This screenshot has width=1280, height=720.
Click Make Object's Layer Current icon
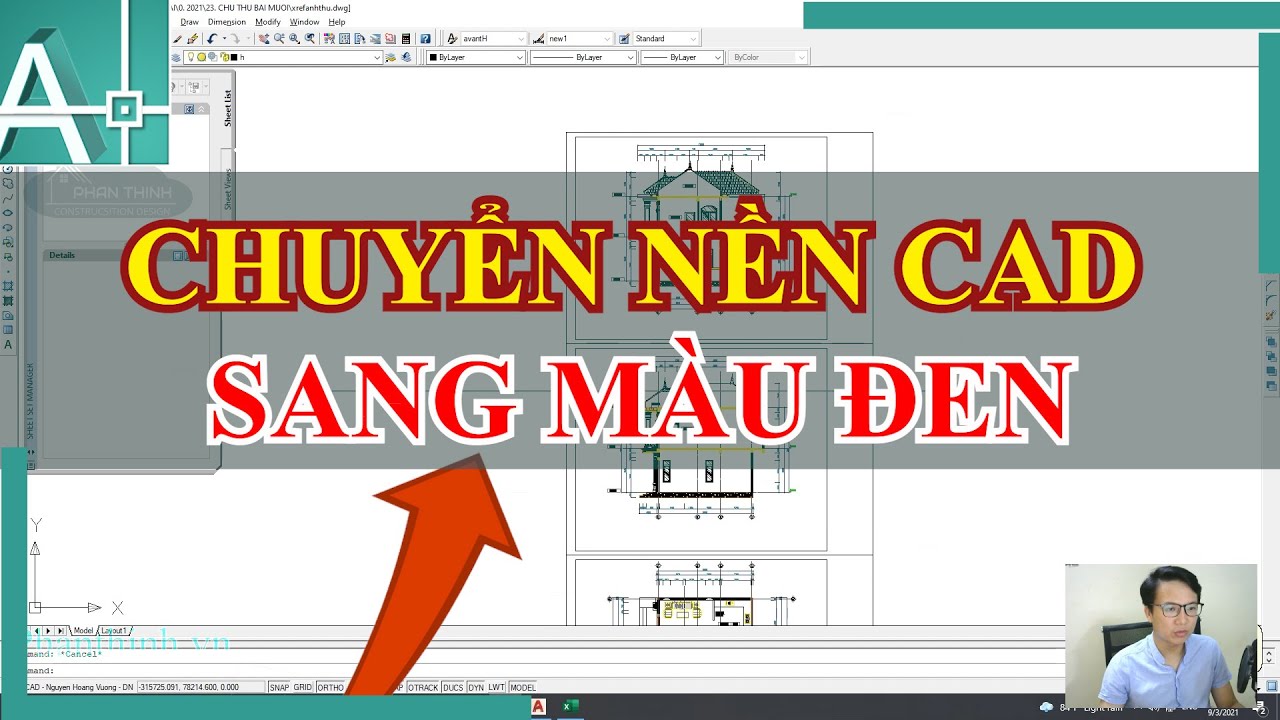pos(391,57)
